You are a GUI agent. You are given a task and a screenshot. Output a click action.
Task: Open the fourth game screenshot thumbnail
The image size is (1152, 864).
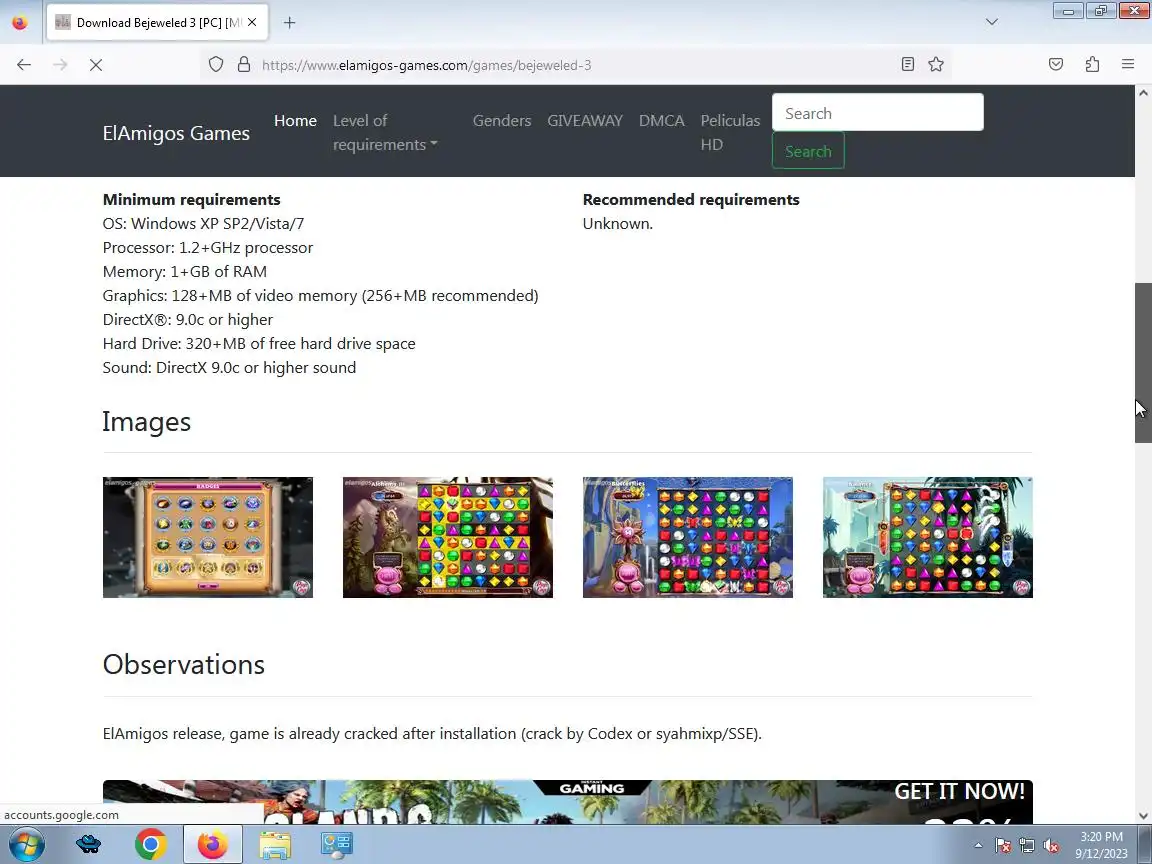tap(928, 537)
